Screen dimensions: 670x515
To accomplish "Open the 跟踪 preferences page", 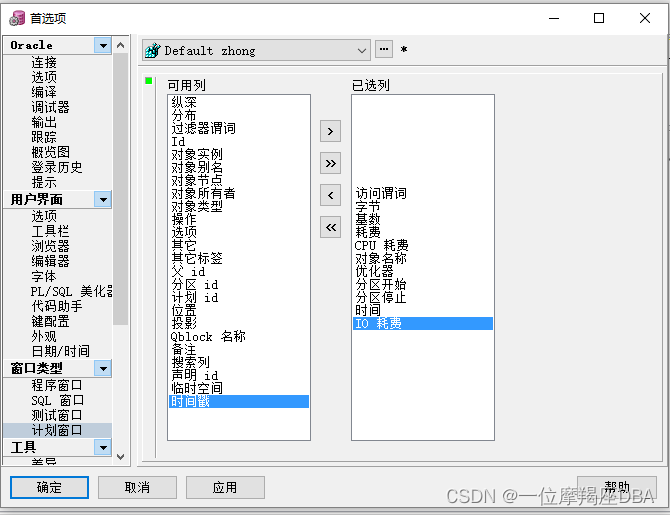I will coord(44,137).
